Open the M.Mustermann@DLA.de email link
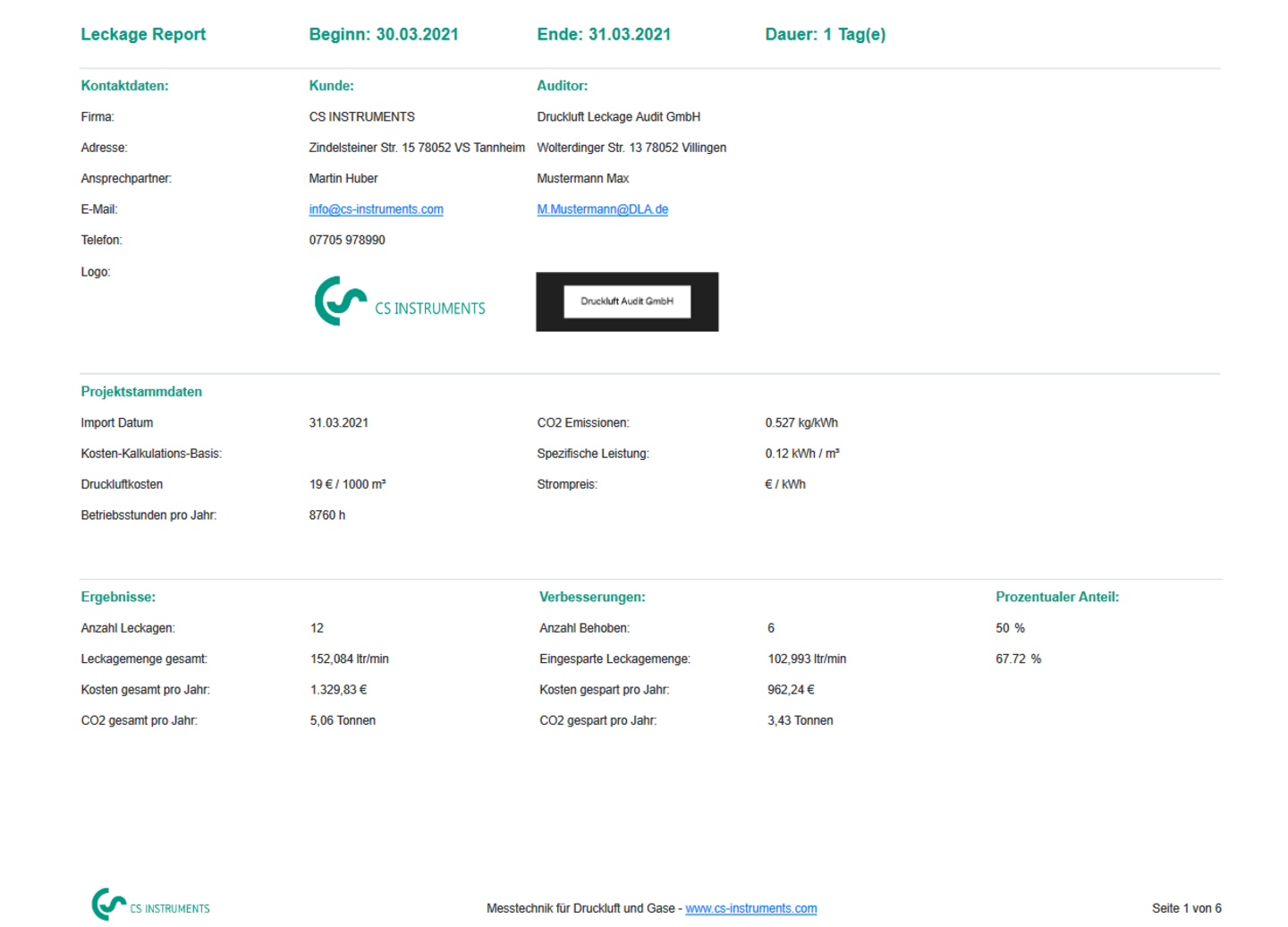 click(x=602, y=208)
